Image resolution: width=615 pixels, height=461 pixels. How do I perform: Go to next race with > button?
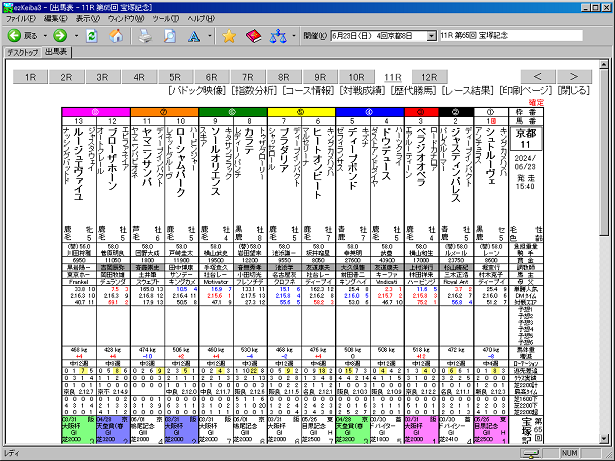click(574, 77)
